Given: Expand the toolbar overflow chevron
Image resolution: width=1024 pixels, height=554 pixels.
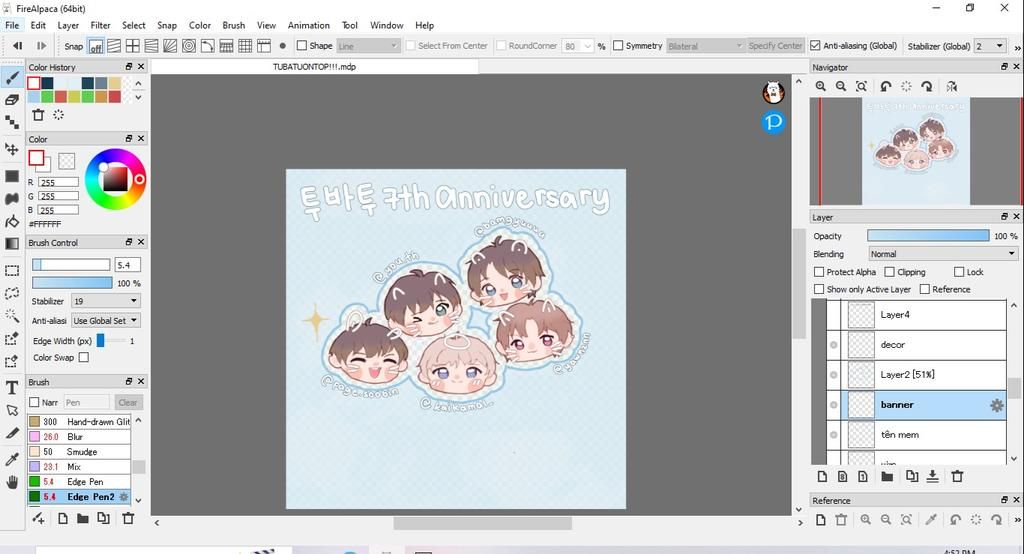Looking at the screenshot, I should pyautogui.click(x=1017, y=48).
